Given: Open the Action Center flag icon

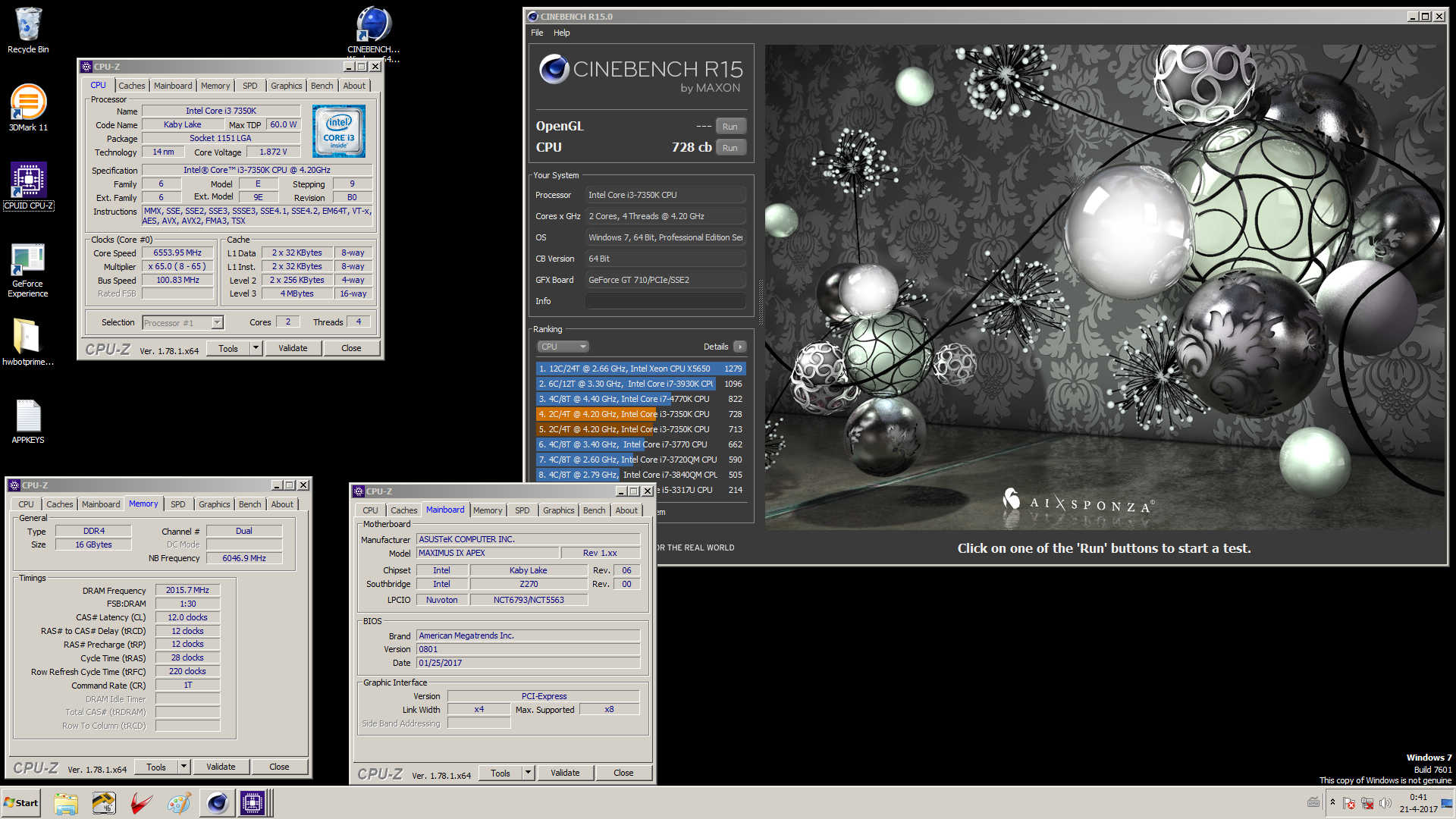Looking at the screenshot, I should pos(1348,803).
